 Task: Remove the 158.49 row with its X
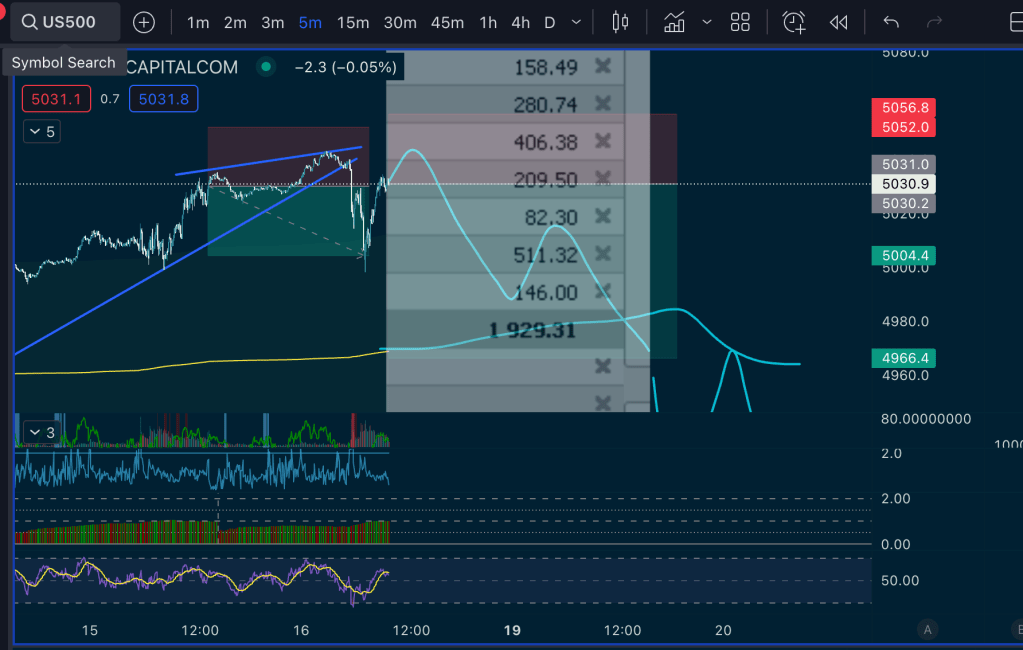[602, 67]
